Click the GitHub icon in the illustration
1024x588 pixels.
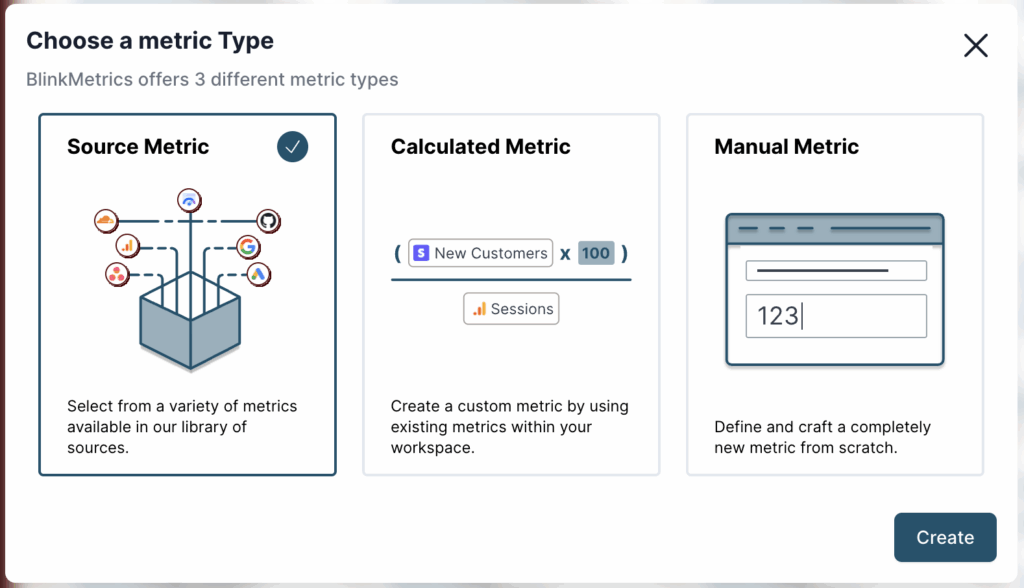[x=267, y=220]
